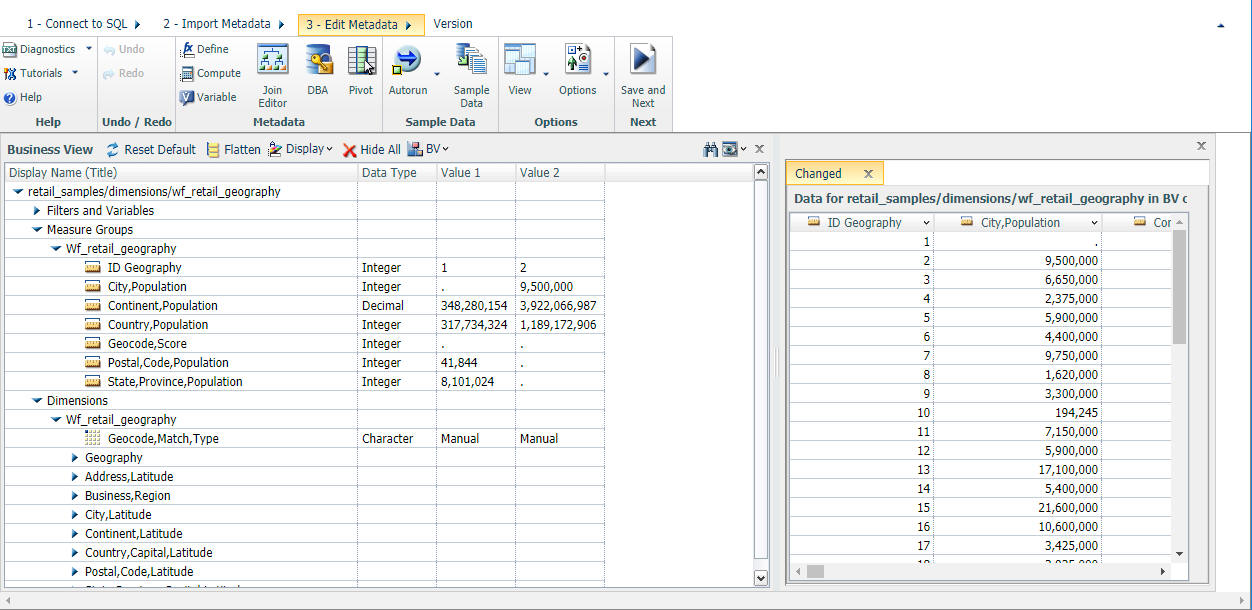This screenshot has width=1252, height=610.
Task: Select the State,Province,Population measure
Action: [304, 382]
